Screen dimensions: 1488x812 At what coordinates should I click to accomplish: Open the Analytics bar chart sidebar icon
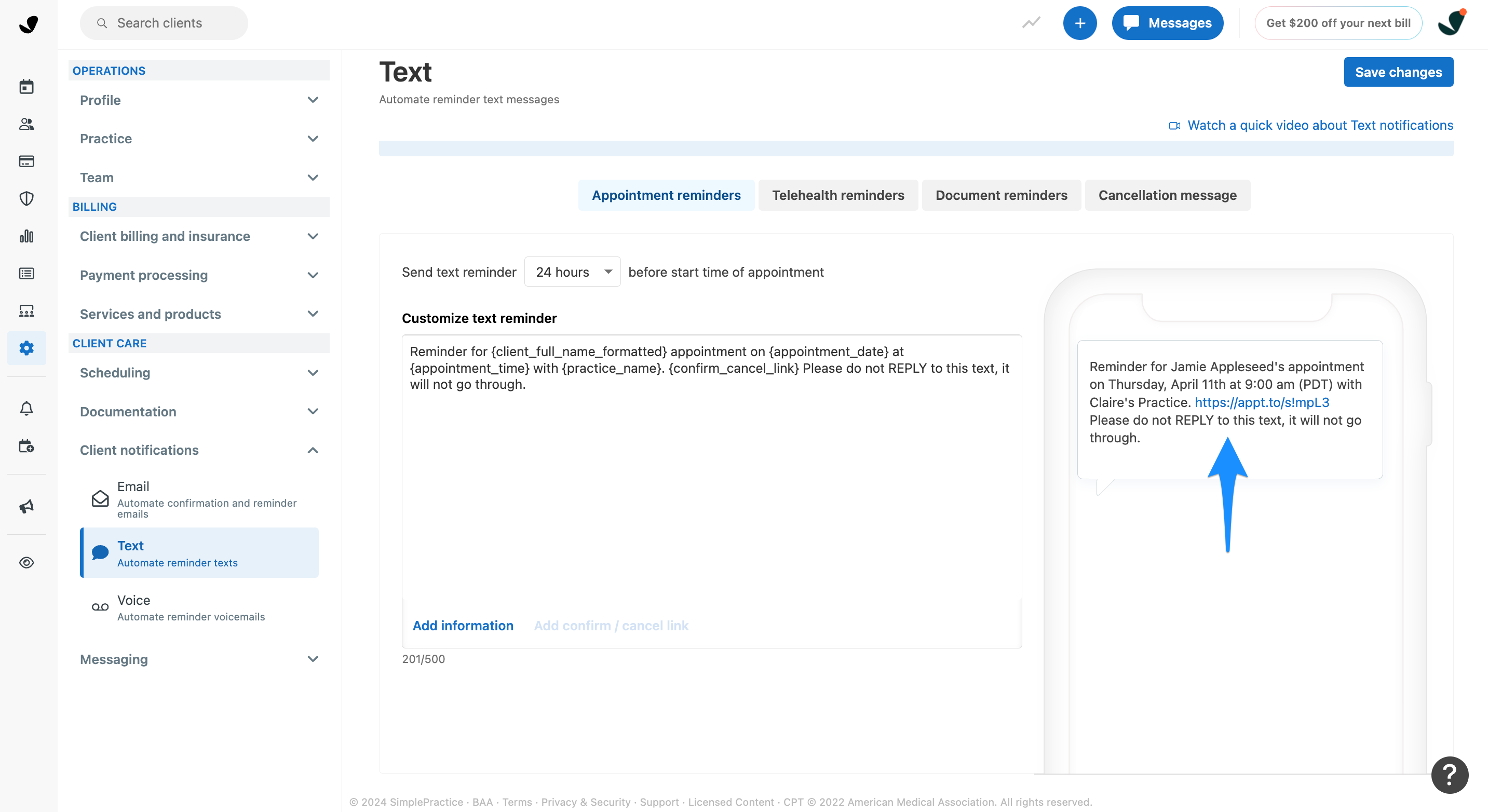click(26, 236)
